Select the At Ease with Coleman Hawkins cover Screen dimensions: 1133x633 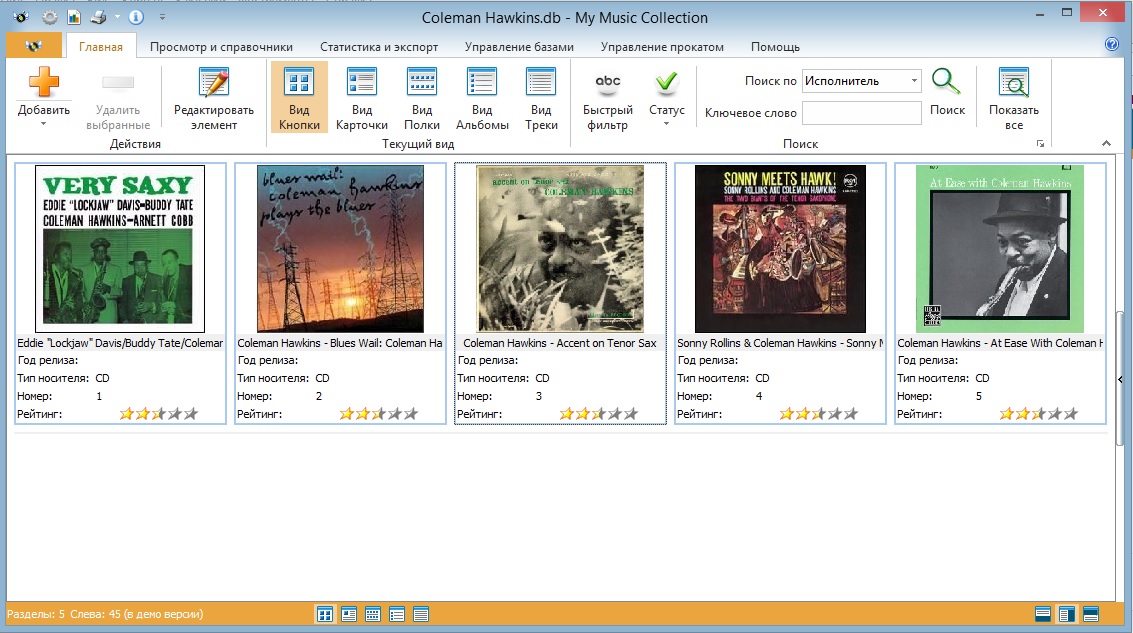click(x=1000, y=249)
